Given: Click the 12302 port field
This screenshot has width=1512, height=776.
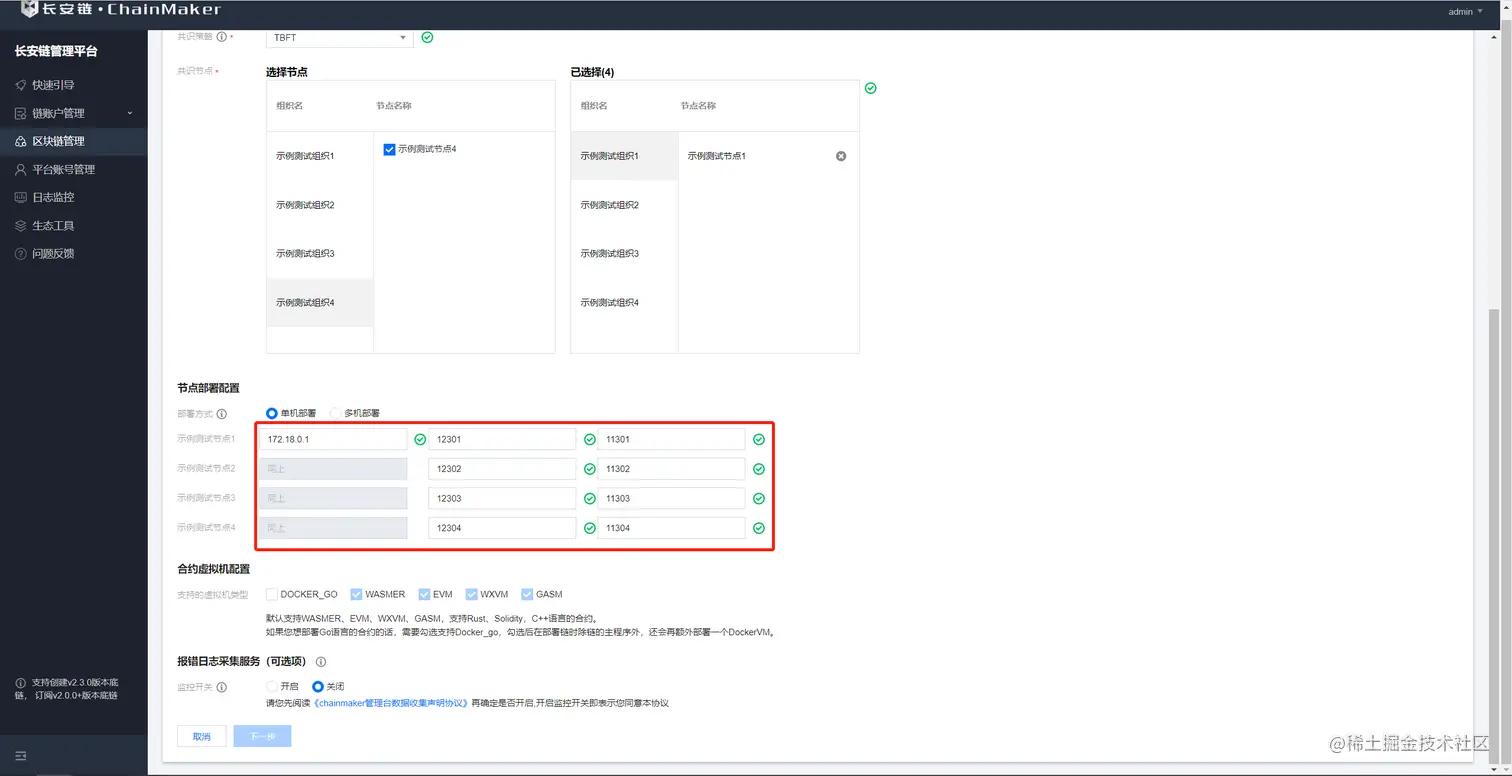Looking at the screenshot, I should tap(502, 469).
